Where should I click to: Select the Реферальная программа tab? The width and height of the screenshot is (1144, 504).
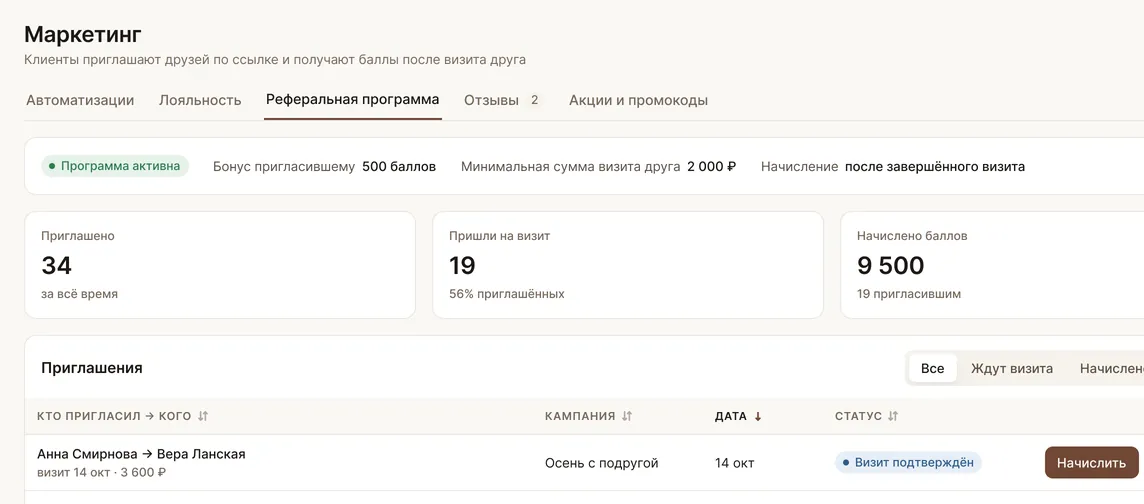click(352, 100)
